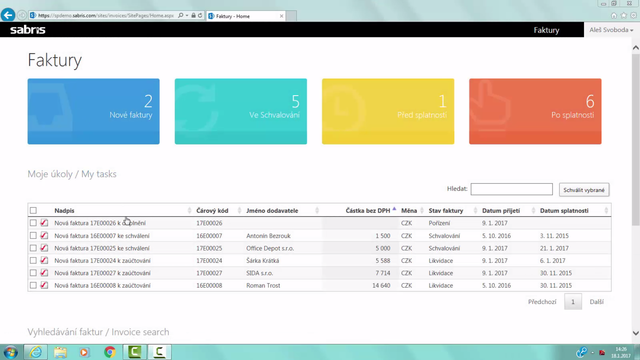
Task: Tick checkbox for invoice 17E00026
Action: pos(33,223)
